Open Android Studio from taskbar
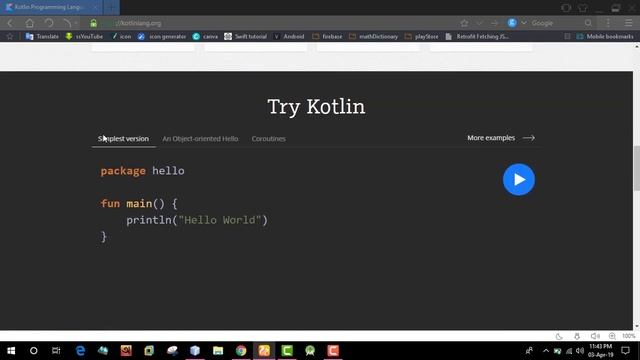The height and width of the screenshot is (360, 640). 310,351
